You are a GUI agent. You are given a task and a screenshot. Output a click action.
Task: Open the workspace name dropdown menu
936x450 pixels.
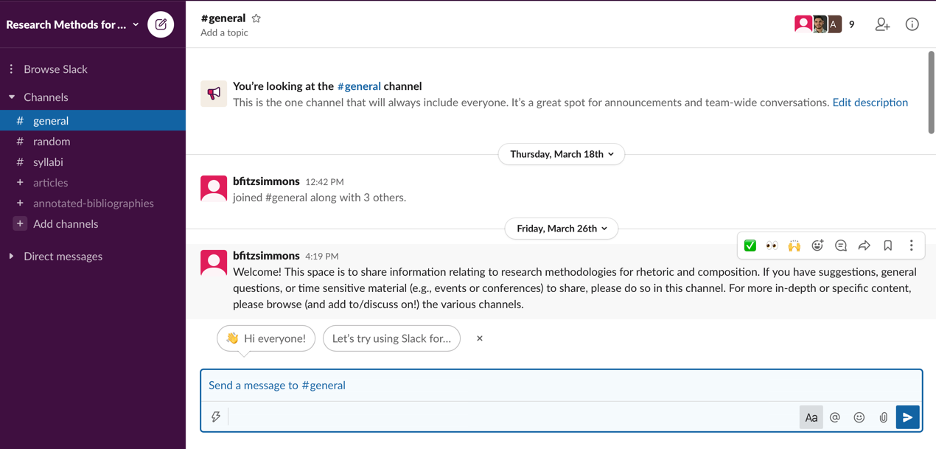[72, 24]
